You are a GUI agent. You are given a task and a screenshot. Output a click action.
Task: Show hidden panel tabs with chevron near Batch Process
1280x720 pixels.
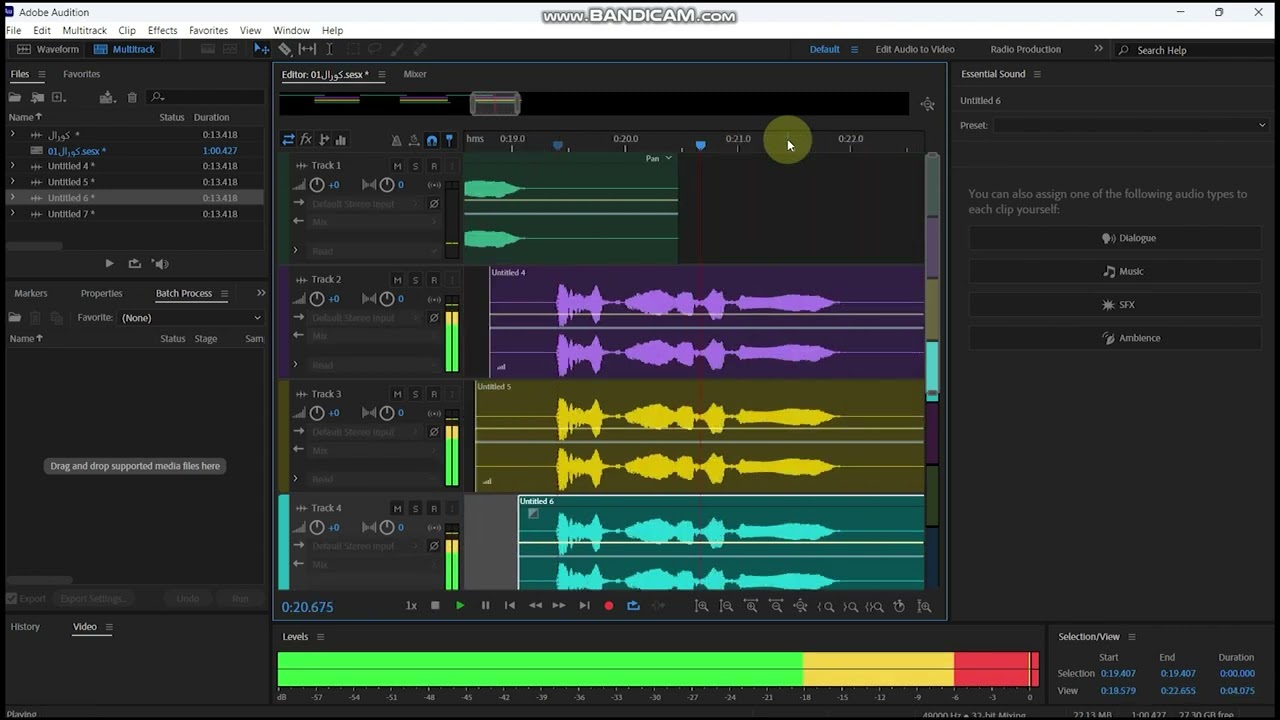coord(261,293)
